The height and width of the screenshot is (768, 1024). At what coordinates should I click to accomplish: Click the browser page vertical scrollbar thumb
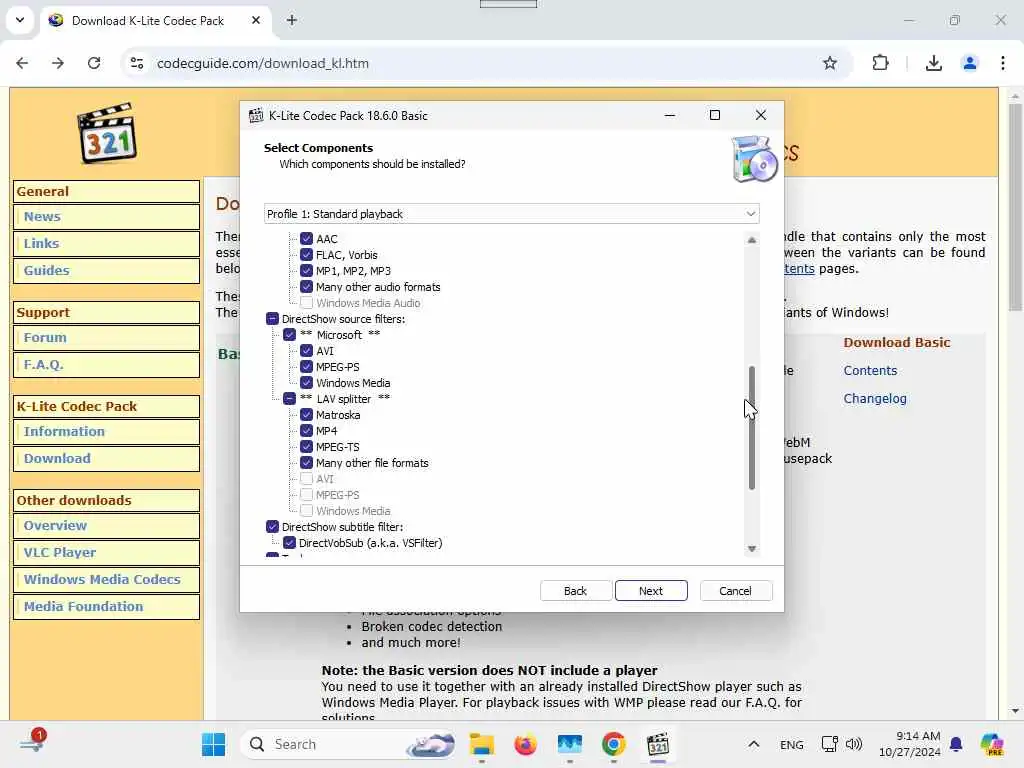click(x=1015, y=207)
